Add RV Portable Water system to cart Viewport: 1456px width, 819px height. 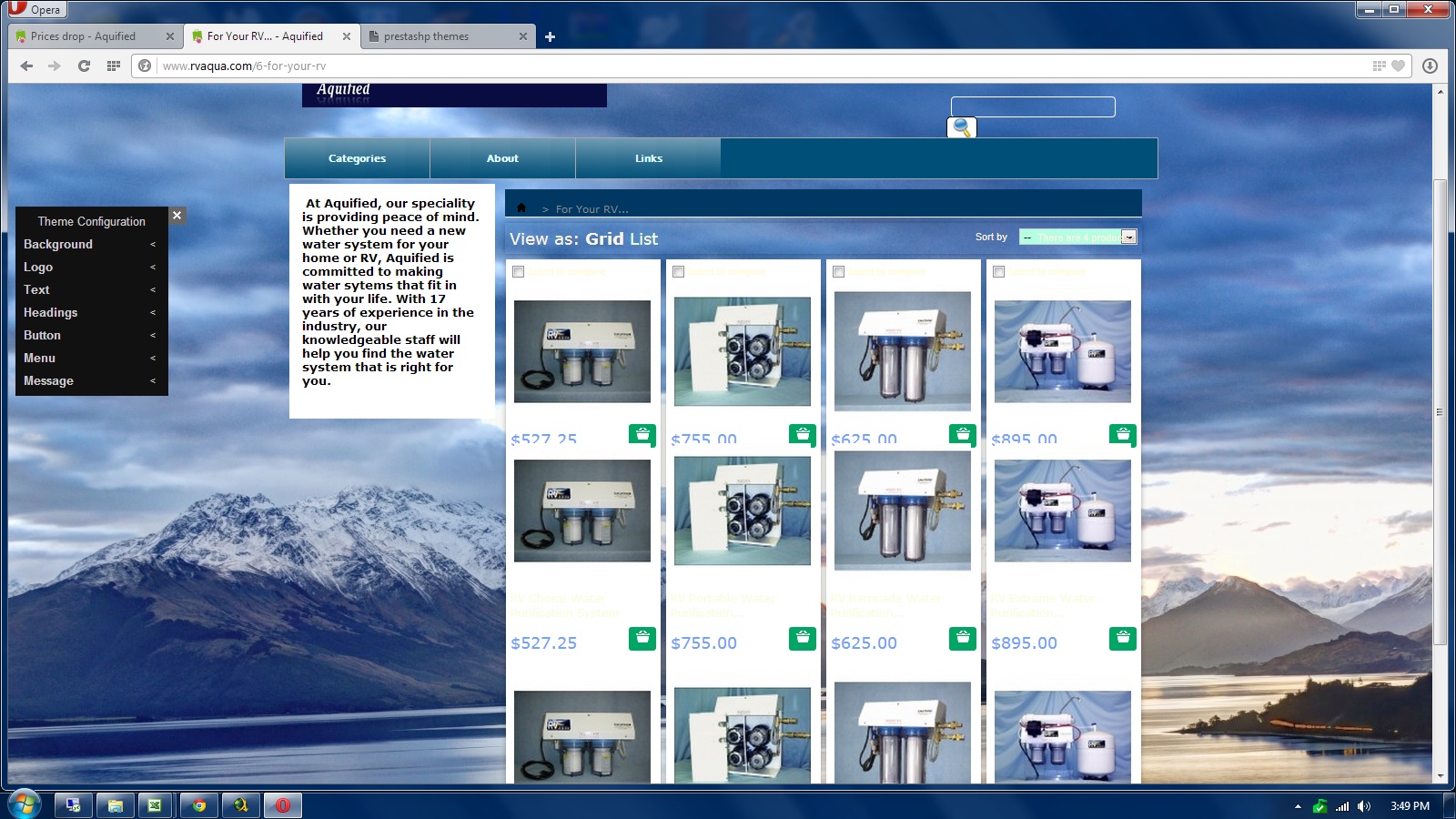pyautogui.click(x=803, y=638)
